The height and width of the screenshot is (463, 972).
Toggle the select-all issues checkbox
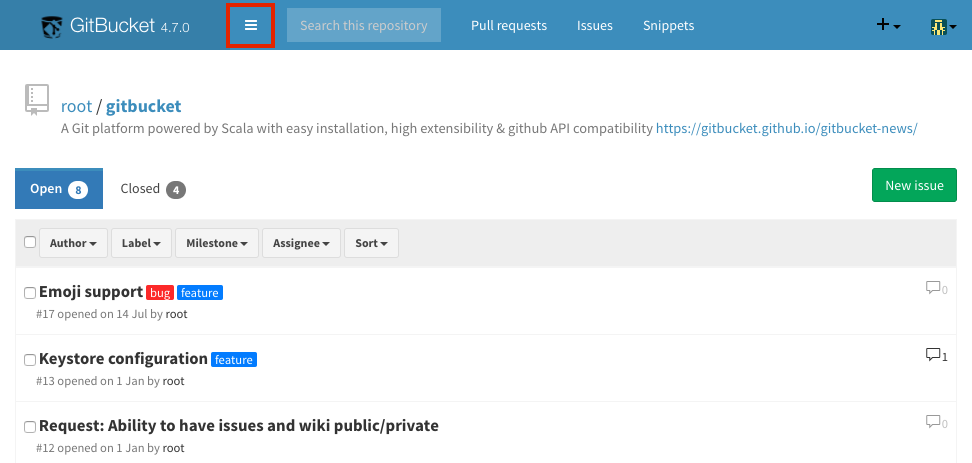[30, 242]
